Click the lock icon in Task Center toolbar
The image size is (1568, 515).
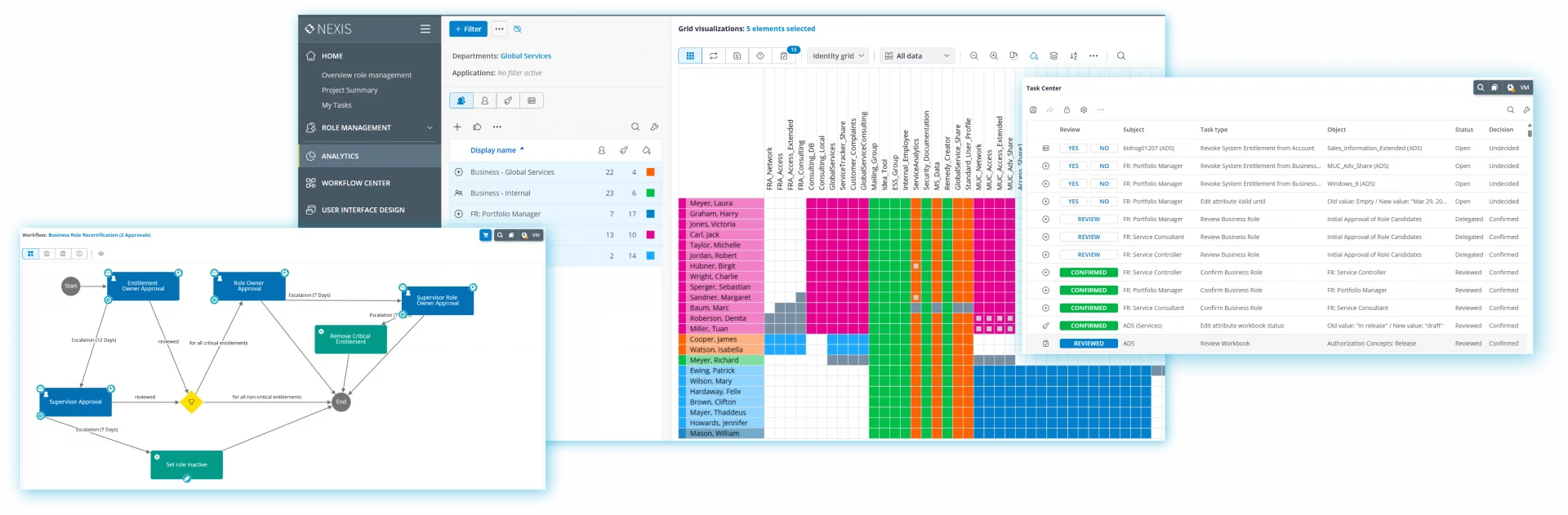pyautogui.click(x=1067, y=109)
